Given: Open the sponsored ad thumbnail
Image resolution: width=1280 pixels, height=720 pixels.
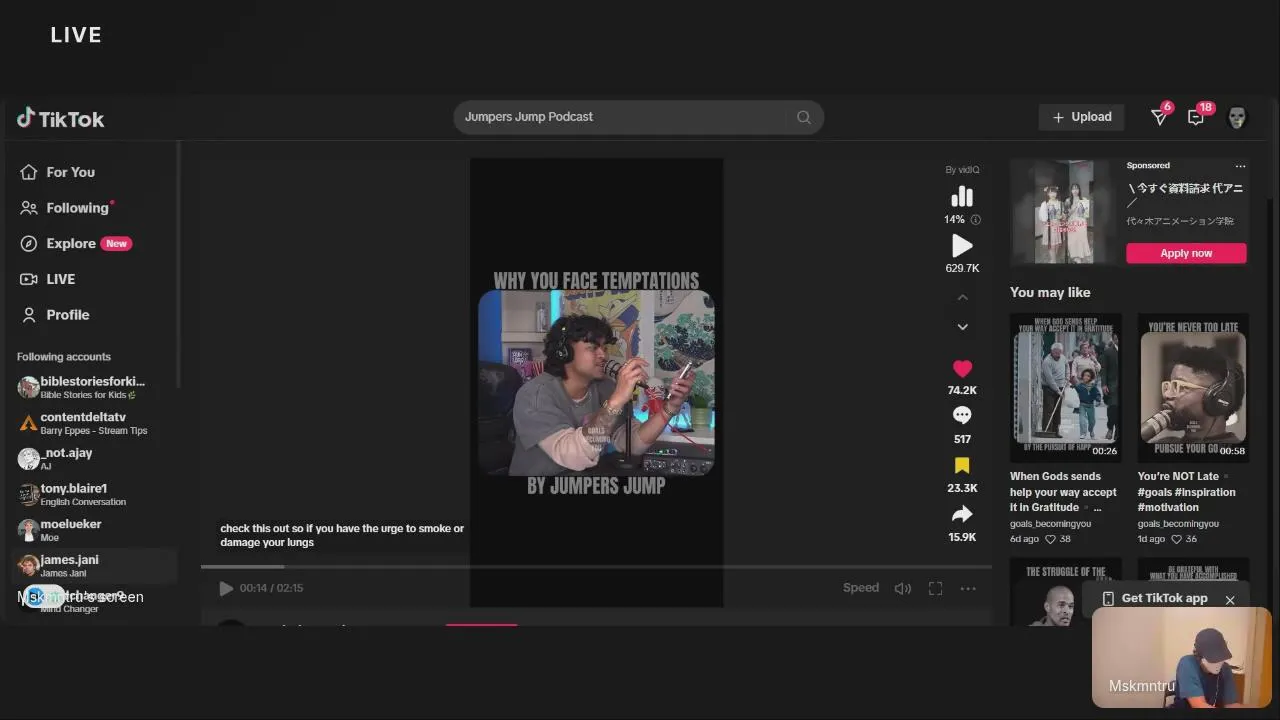Looking at the screenshot, I should (1065, 211).
